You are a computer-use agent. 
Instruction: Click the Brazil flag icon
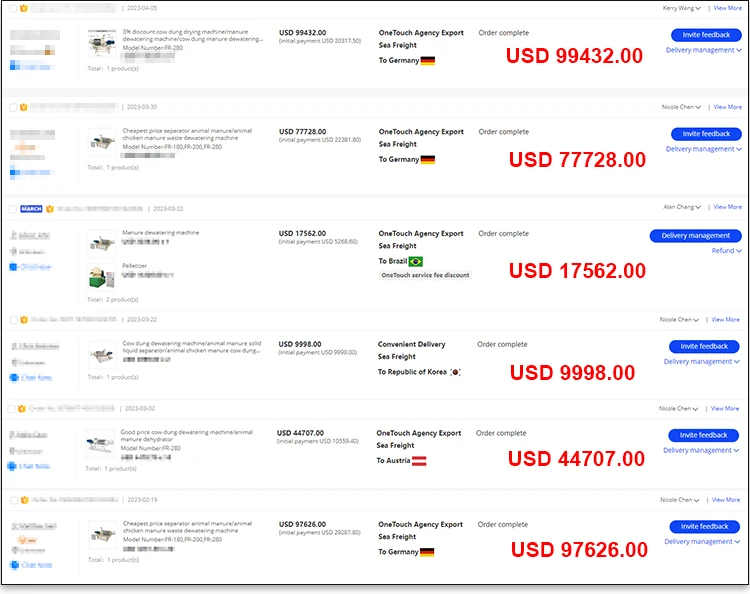click(416, 261)
